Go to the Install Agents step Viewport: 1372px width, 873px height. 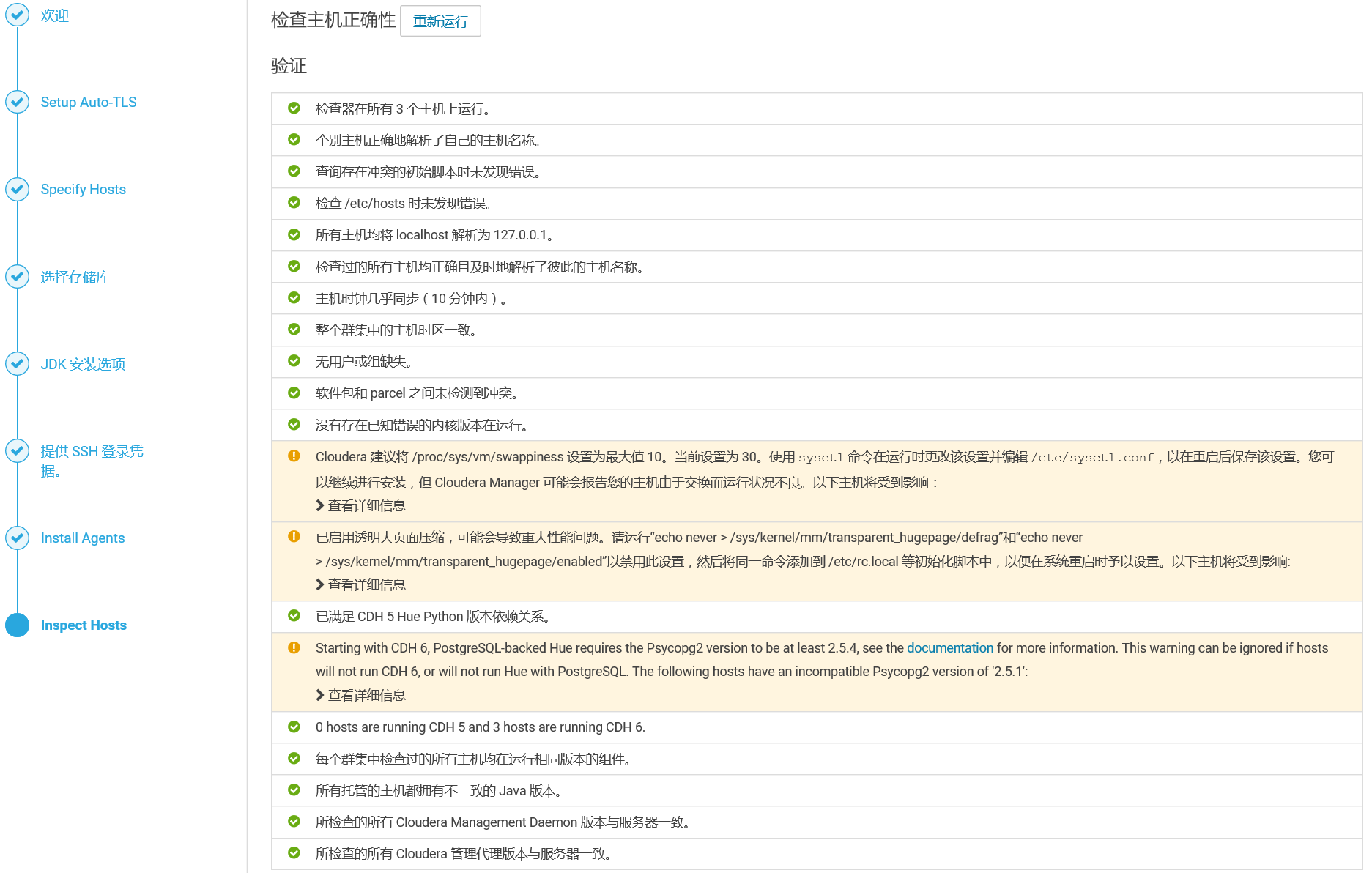(83, 538)
